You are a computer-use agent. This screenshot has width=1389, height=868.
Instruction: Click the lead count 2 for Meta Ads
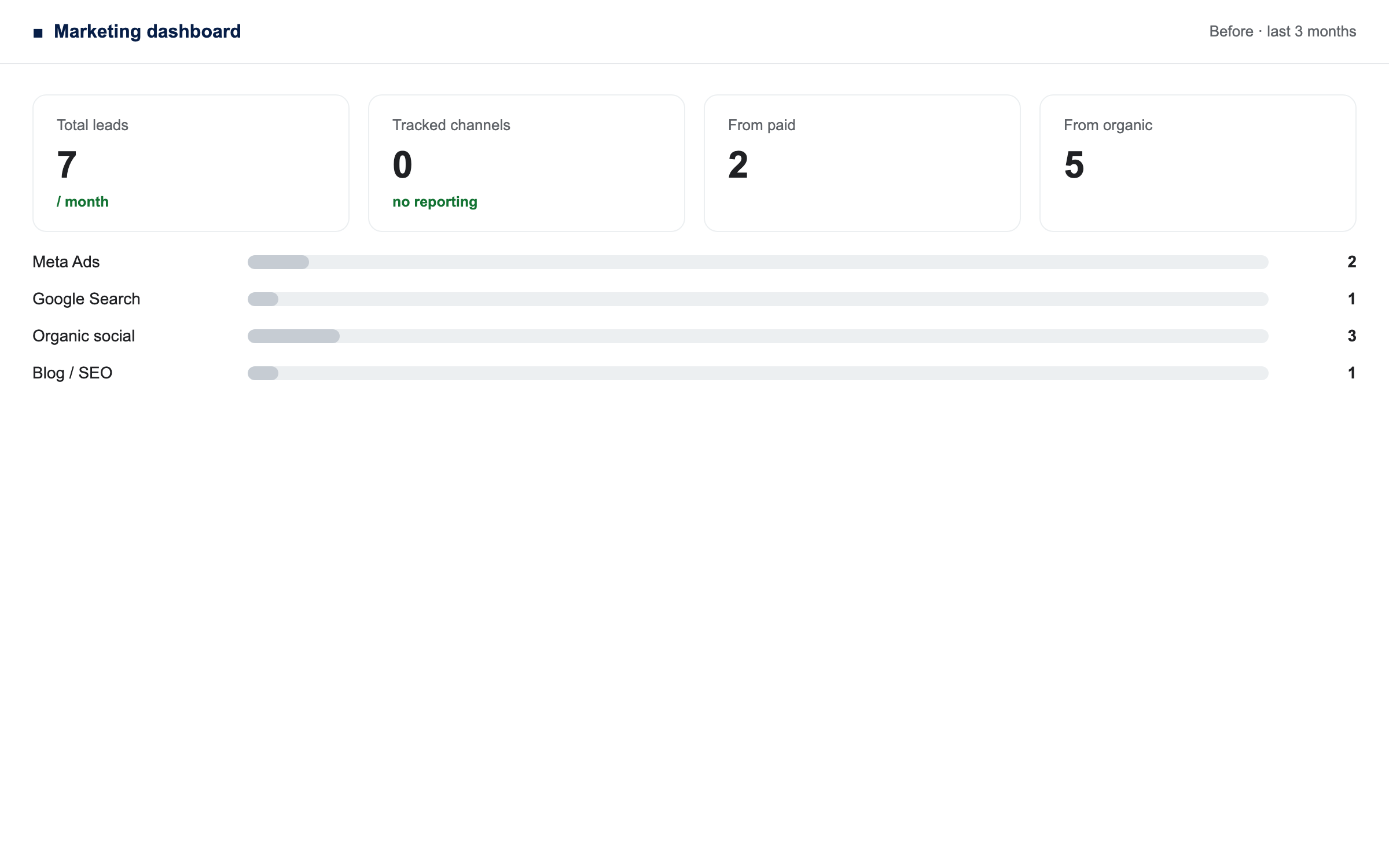click(1352, 262)
